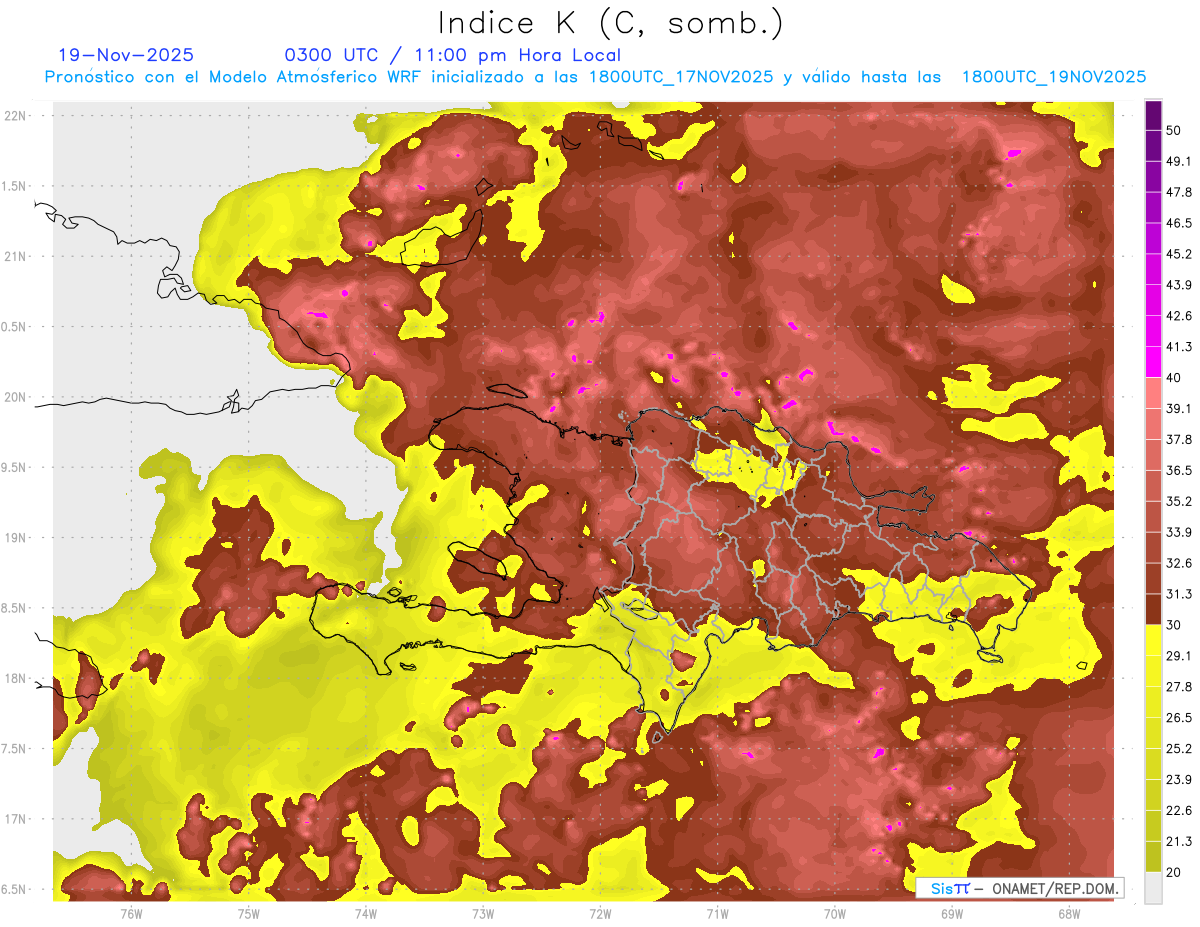Click the title "Indice K (C, somb.)"
The image size is (1200, 927).
click(611, 23)
